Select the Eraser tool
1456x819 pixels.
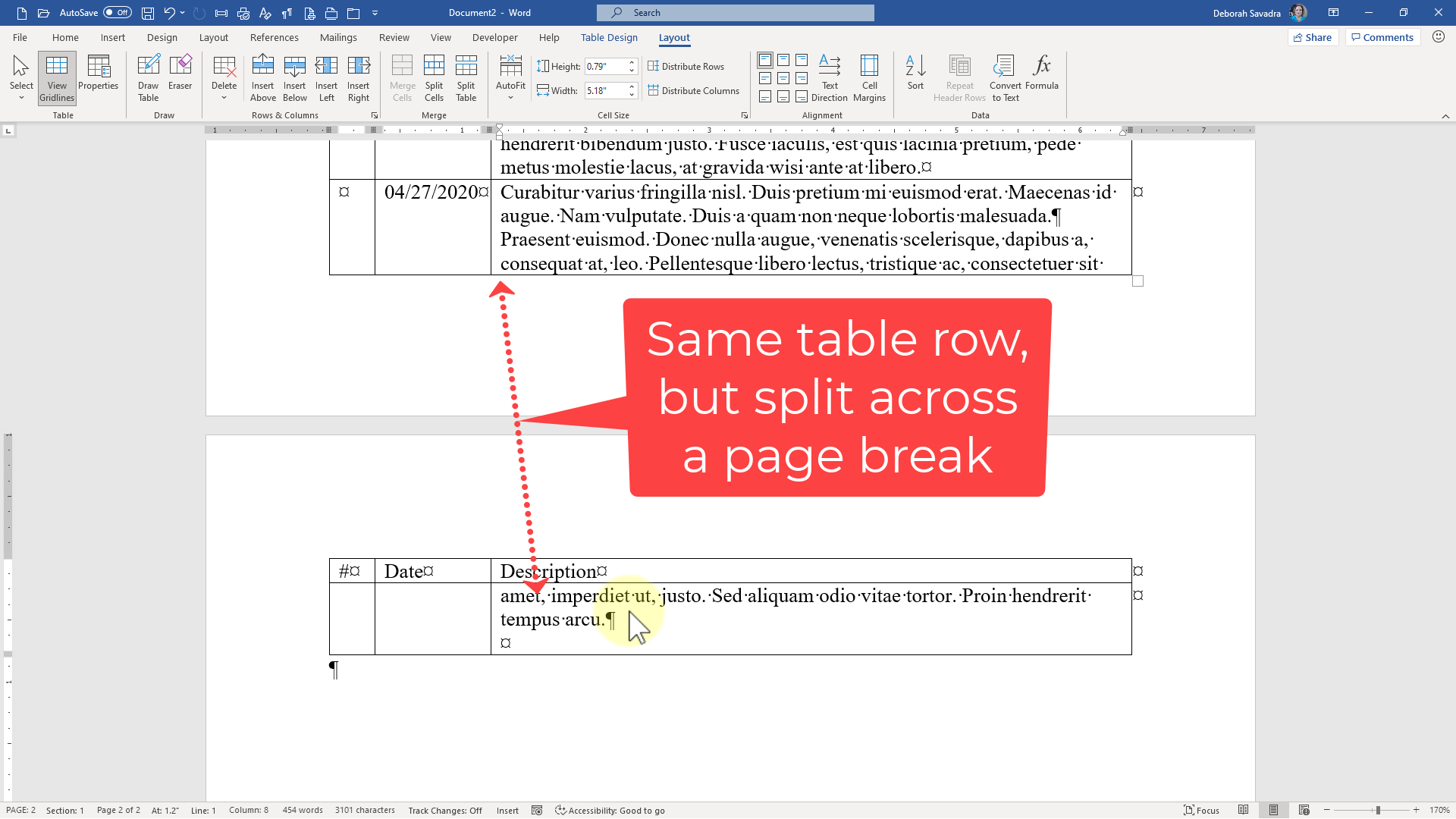tap(180, 76)
